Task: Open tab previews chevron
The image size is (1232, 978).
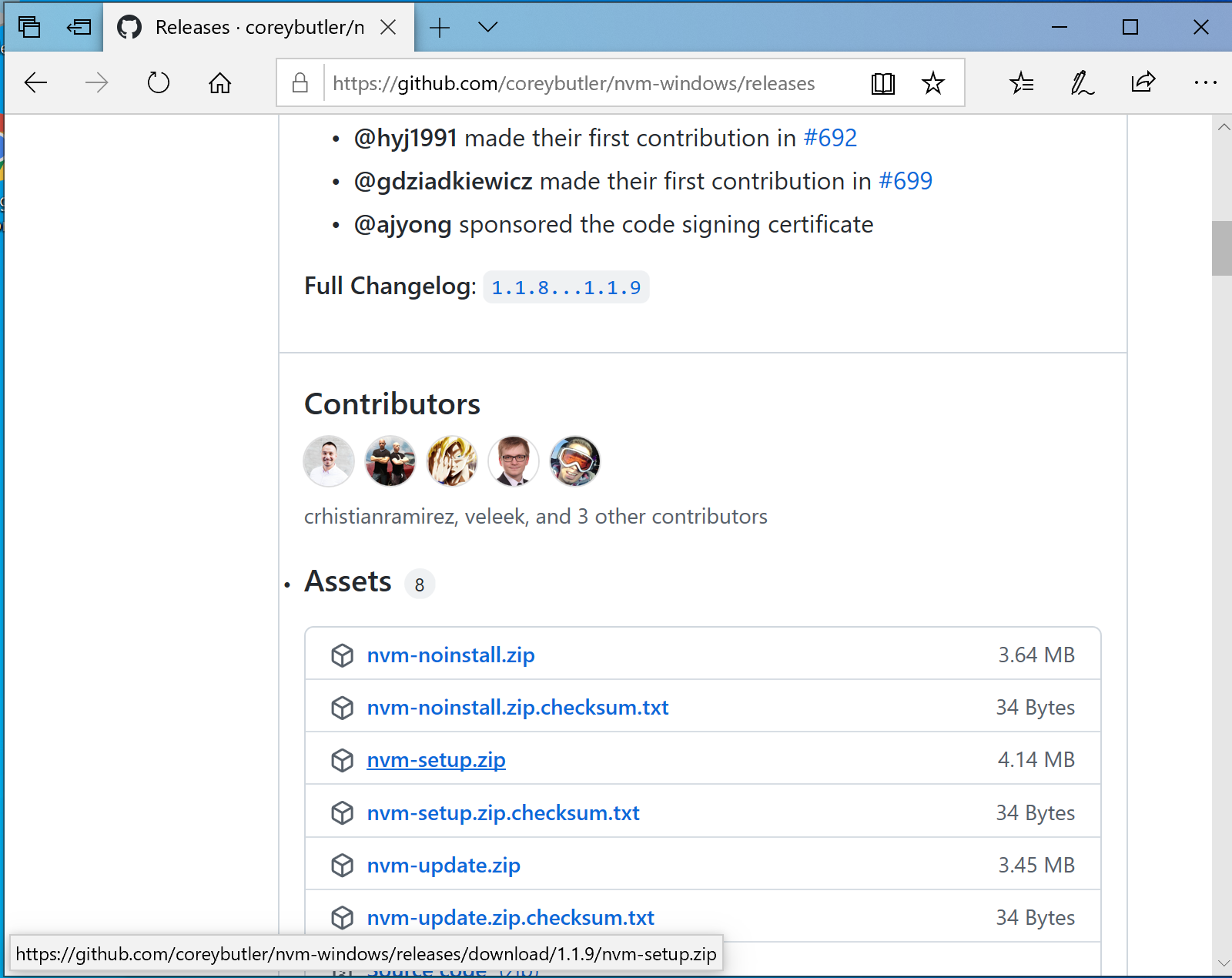Action: [x=488, y=28]
